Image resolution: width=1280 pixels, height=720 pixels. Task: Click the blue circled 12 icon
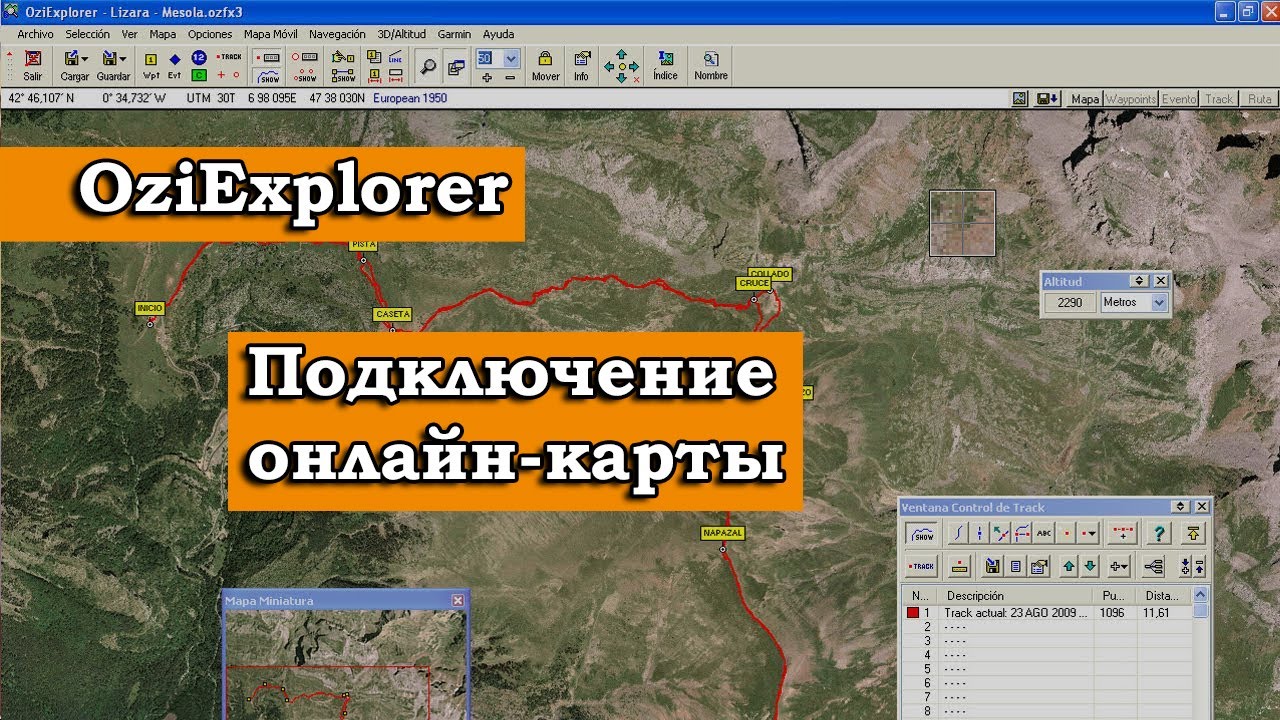coord(199,57)
